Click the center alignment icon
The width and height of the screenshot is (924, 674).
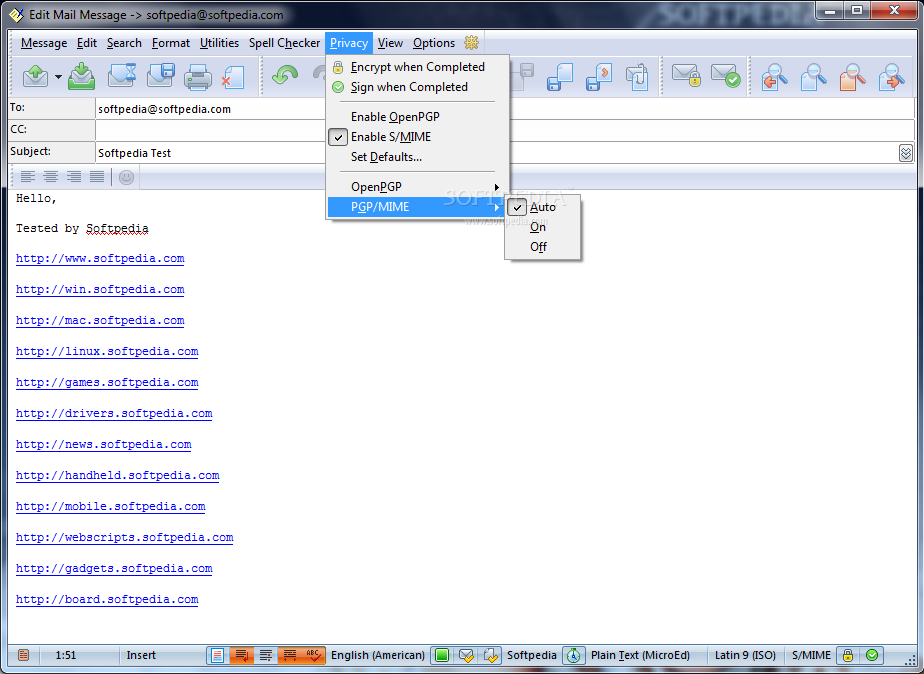51,176
